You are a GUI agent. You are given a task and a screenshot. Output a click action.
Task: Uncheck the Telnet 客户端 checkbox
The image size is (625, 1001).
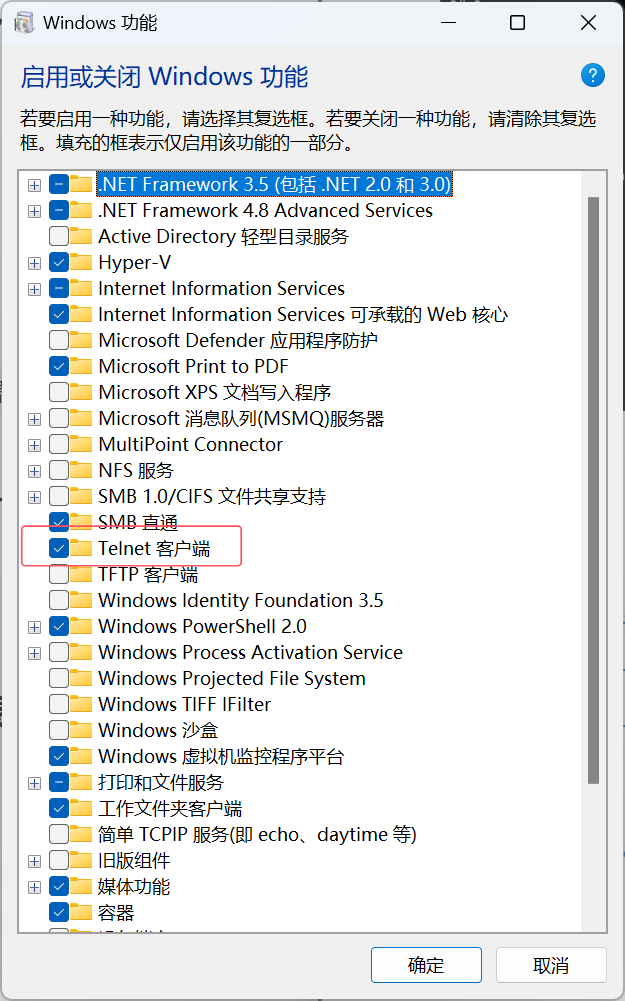[x=59, y=549]
